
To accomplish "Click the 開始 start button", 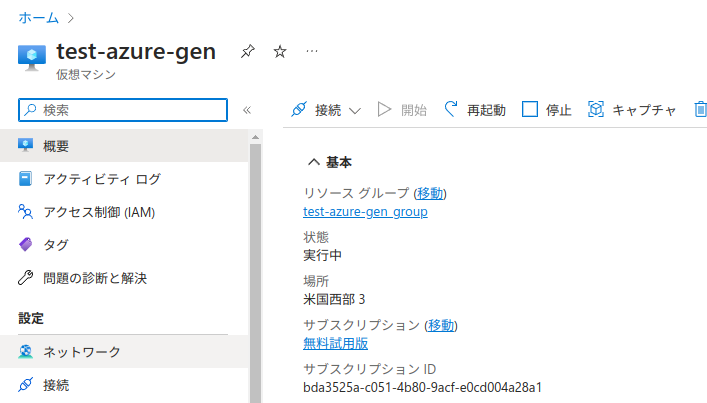I will 402,110.
